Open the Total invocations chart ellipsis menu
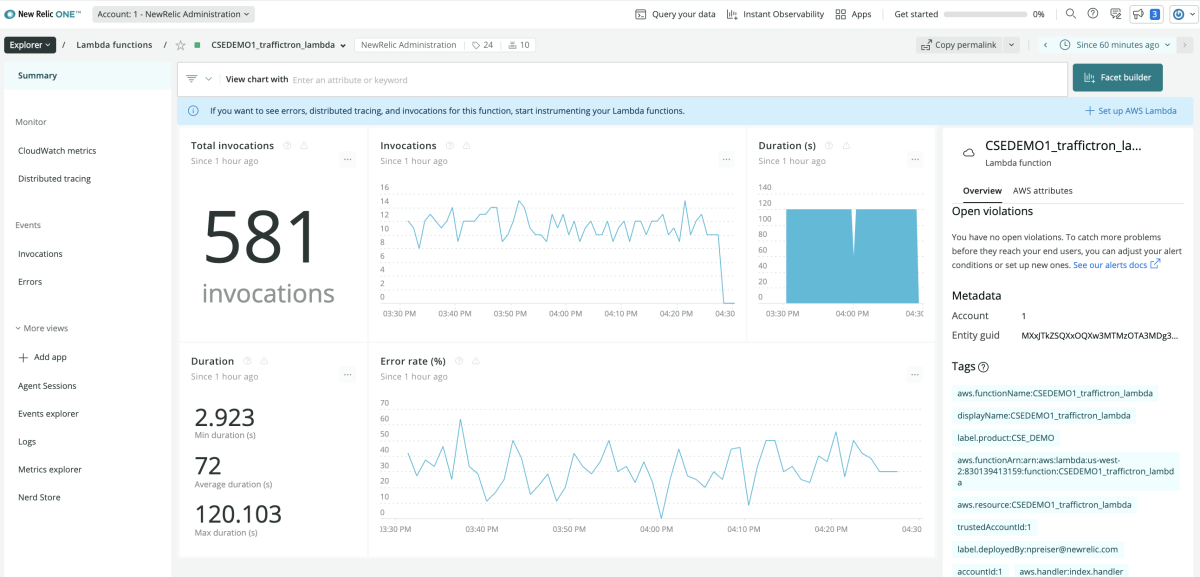Image resolution: width=1200 pixels, height=577 pixels. tap(347, 159)
